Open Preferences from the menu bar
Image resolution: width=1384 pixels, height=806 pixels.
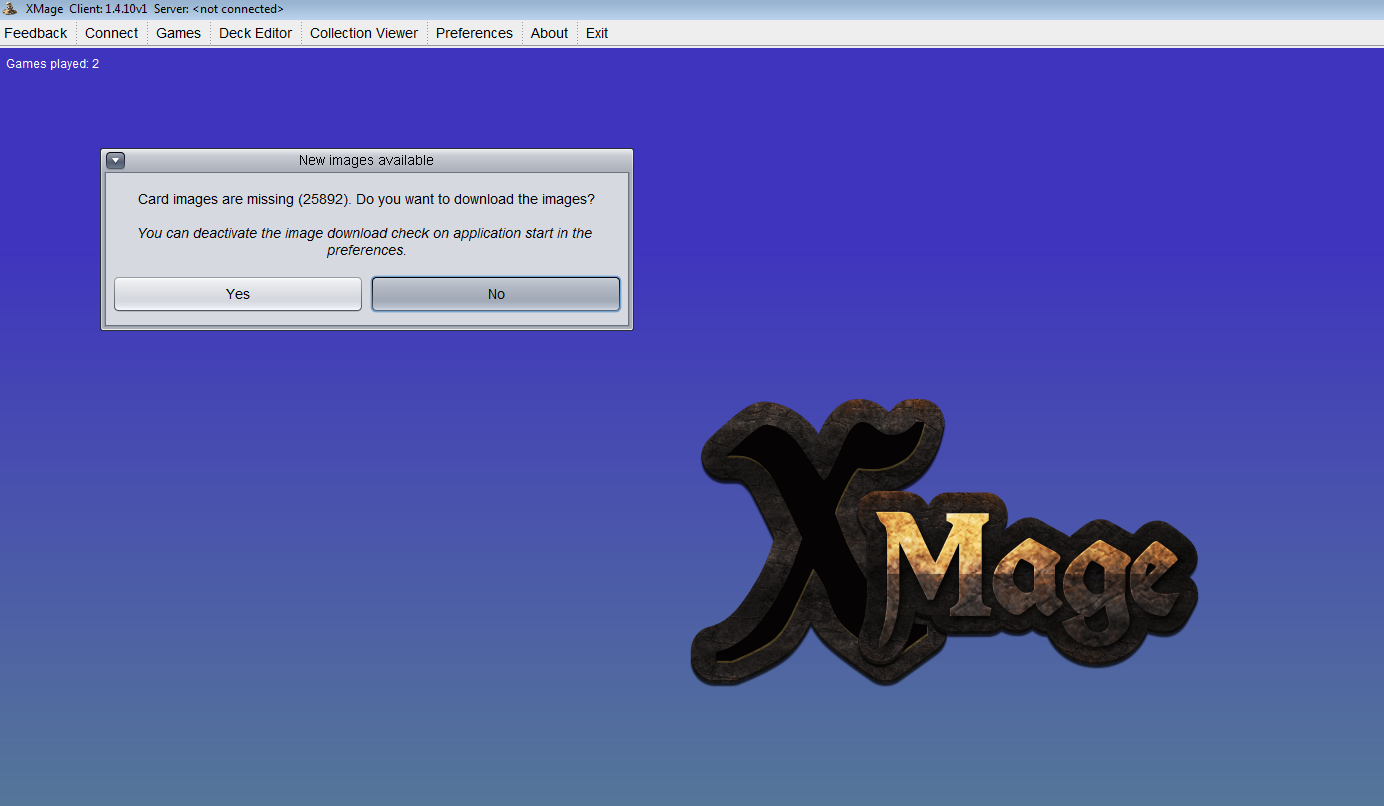474,33
